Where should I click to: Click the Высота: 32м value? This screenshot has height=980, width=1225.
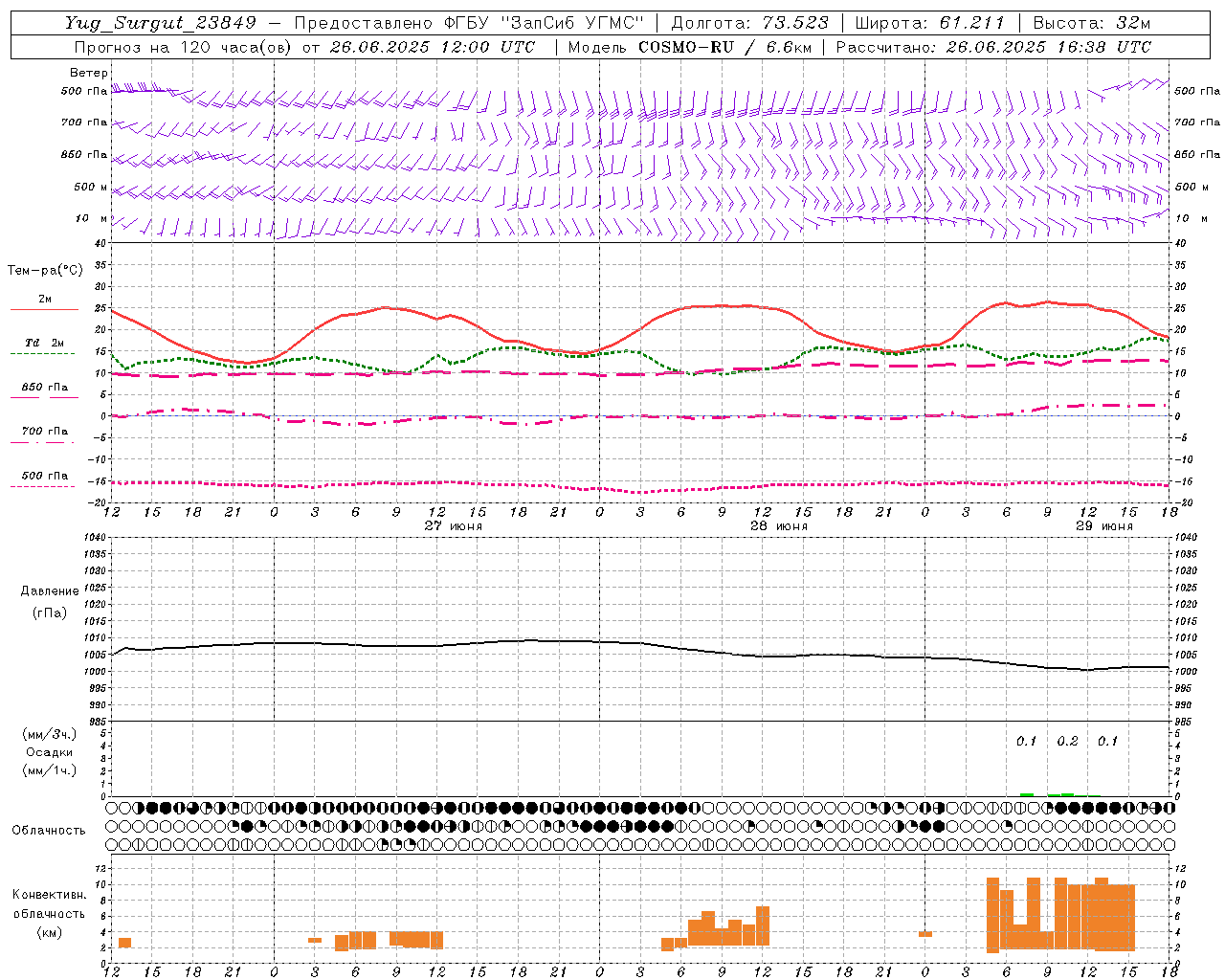coord(1092,23)
